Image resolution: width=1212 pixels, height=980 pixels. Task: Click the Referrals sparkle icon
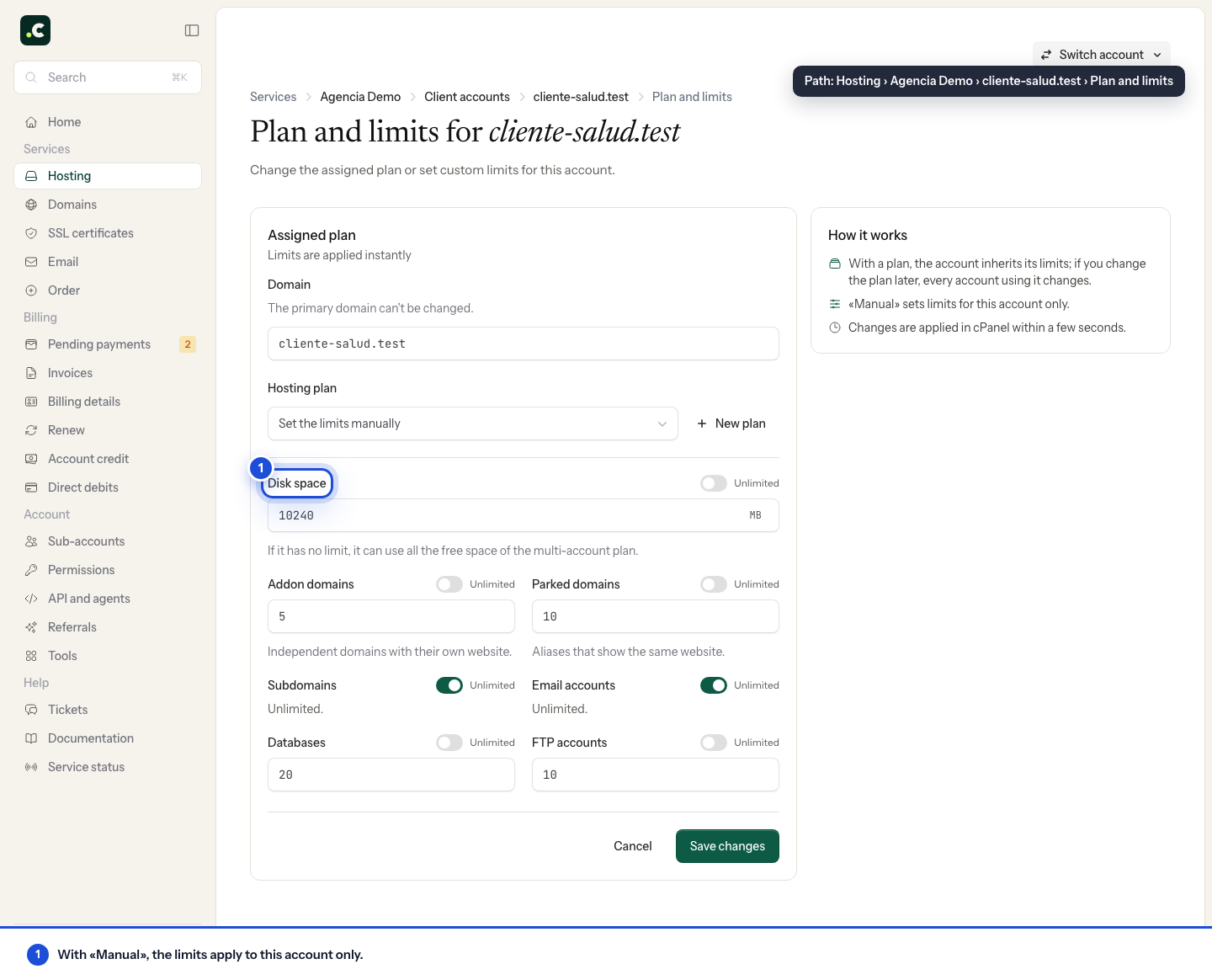[x=31, y=627]
